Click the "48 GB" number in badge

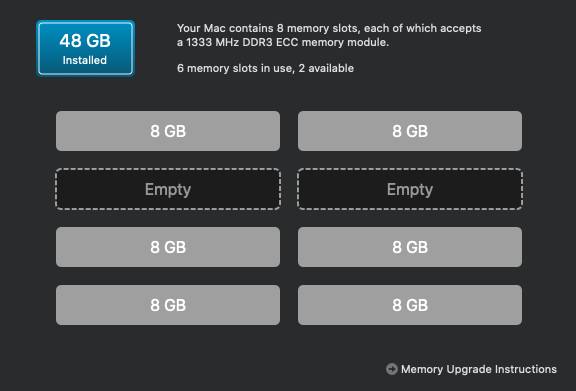(85, 40)
